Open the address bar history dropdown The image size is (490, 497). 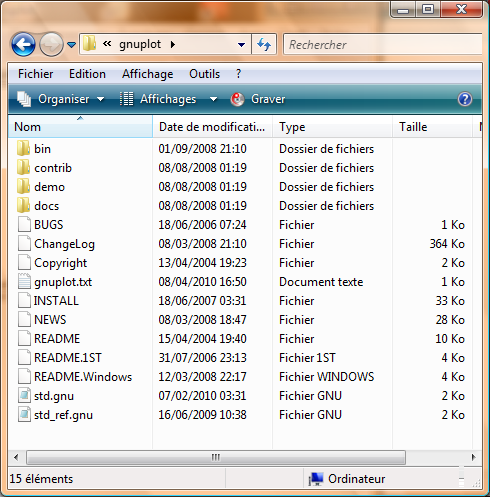pyautogui.click(x=242, y=44)
